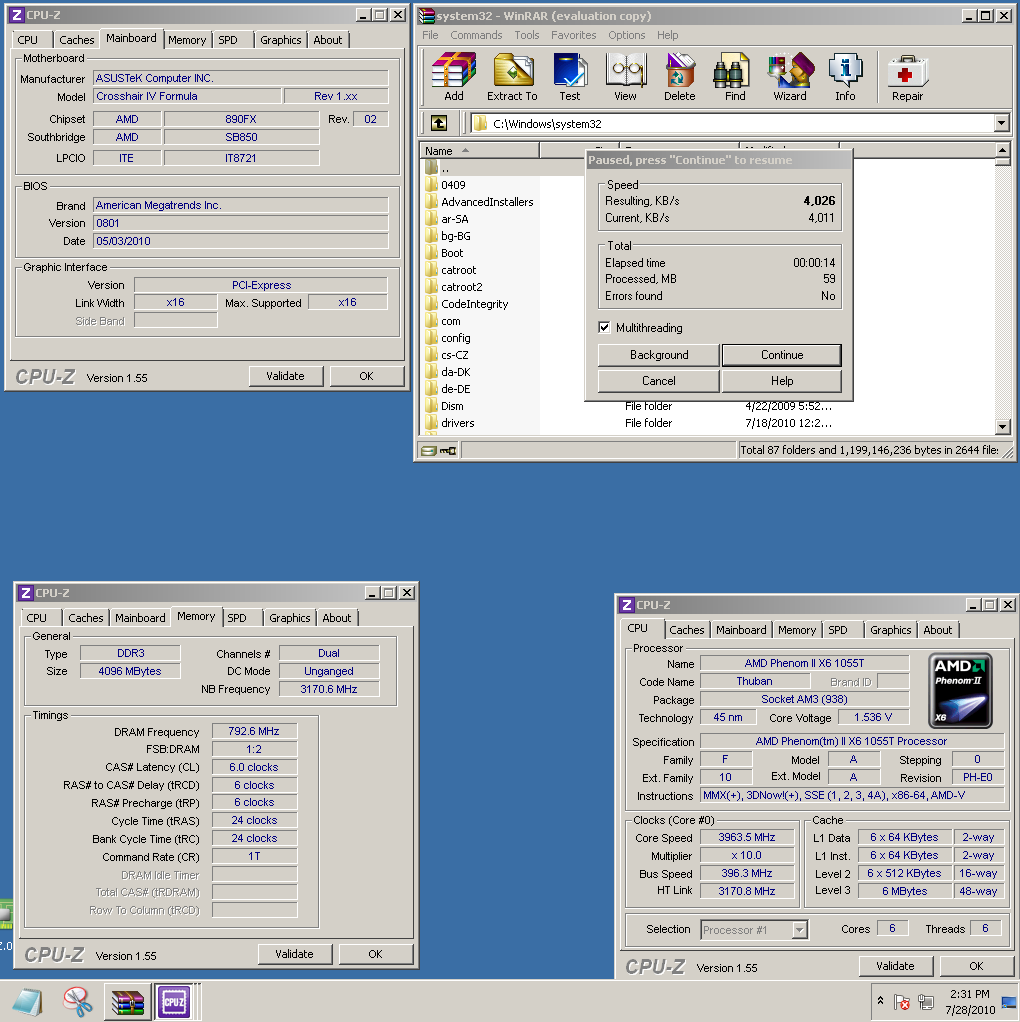Click the leftmost taskbar notebook icon
Screen dimensions: 1020x1022
(27, 1002)
